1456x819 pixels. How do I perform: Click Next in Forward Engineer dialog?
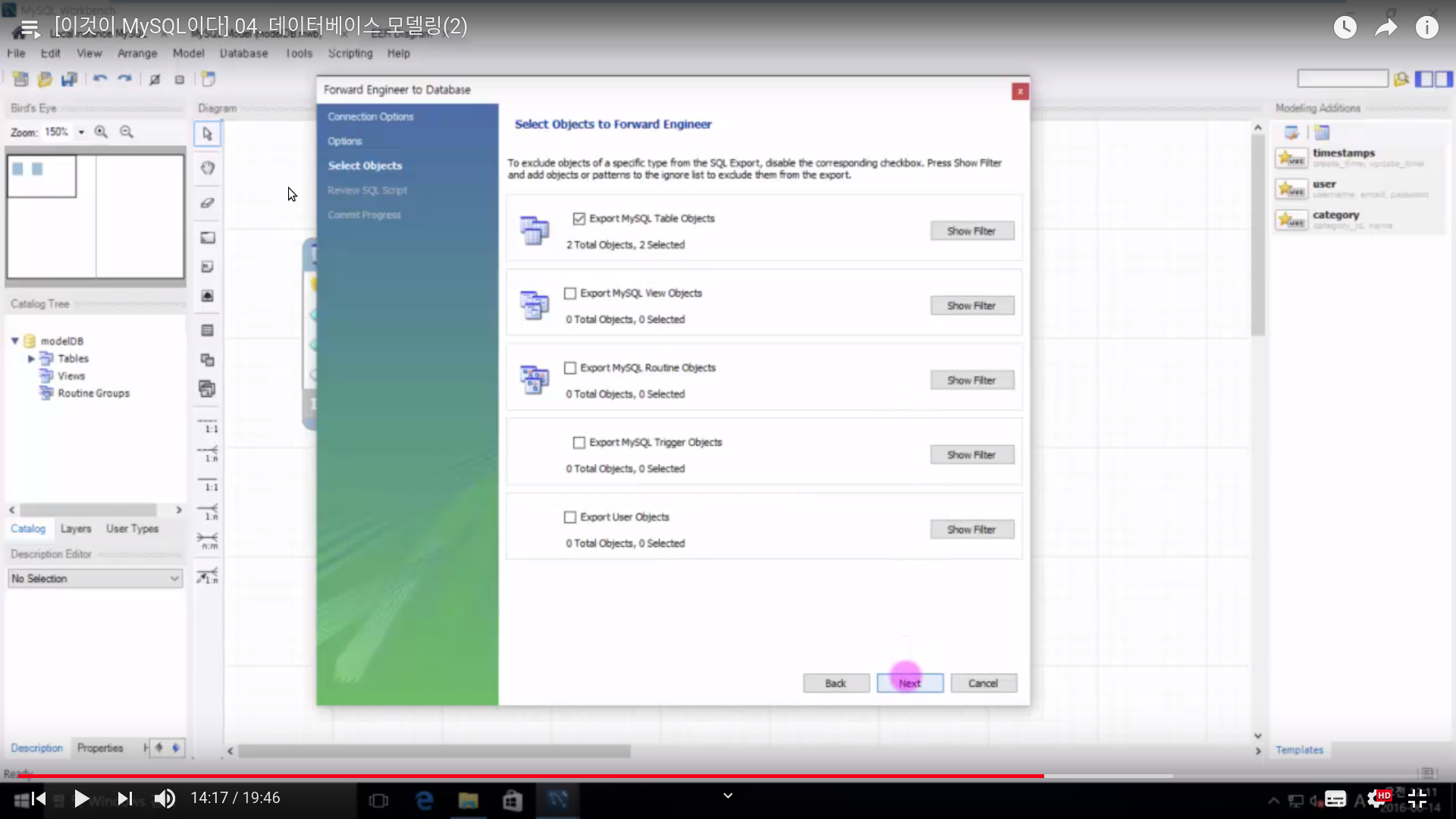[910, 683]
